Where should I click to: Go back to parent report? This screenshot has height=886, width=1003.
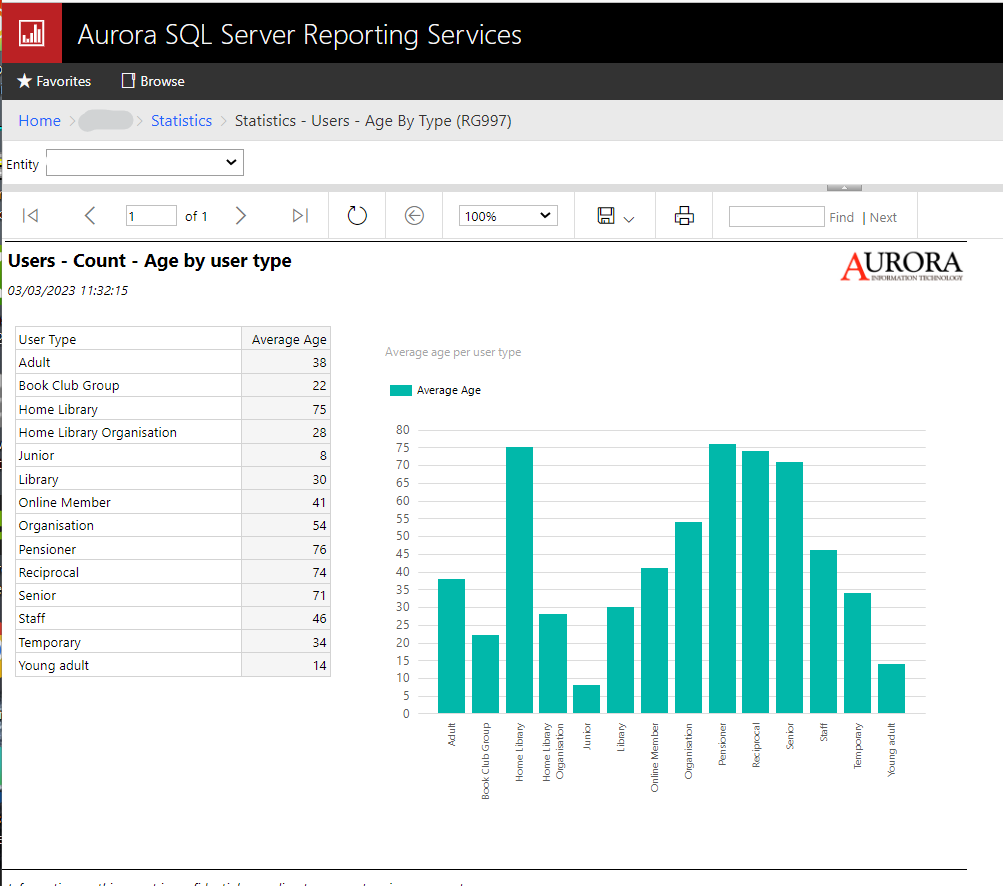pos(415,216)
